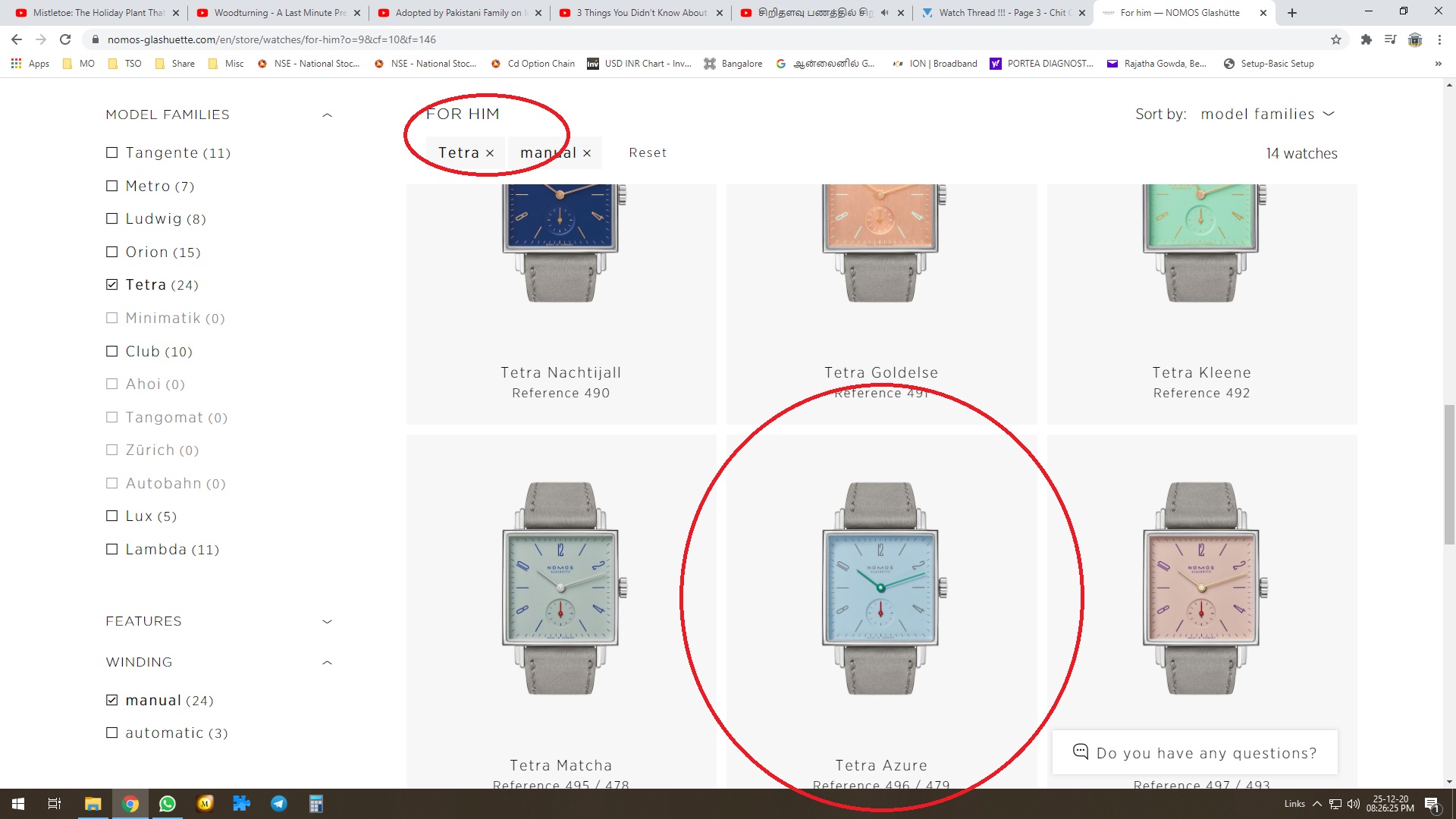Open USD INR Chart bookmark
The image size is (1456, 819).
point(639,64)
